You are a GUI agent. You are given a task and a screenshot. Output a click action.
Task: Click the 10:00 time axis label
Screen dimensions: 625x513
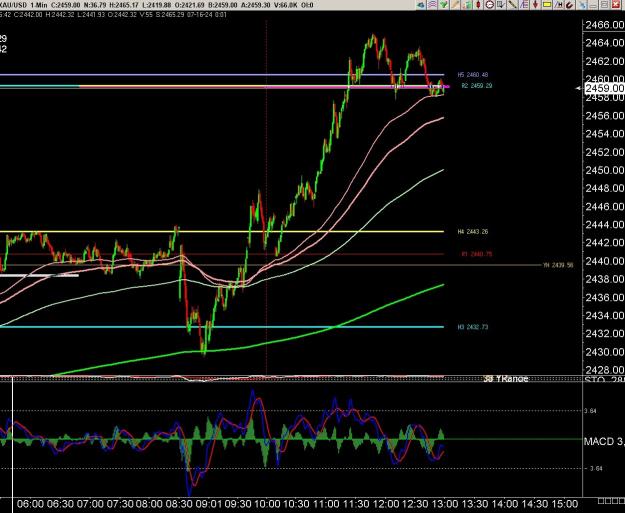(268, 504)
